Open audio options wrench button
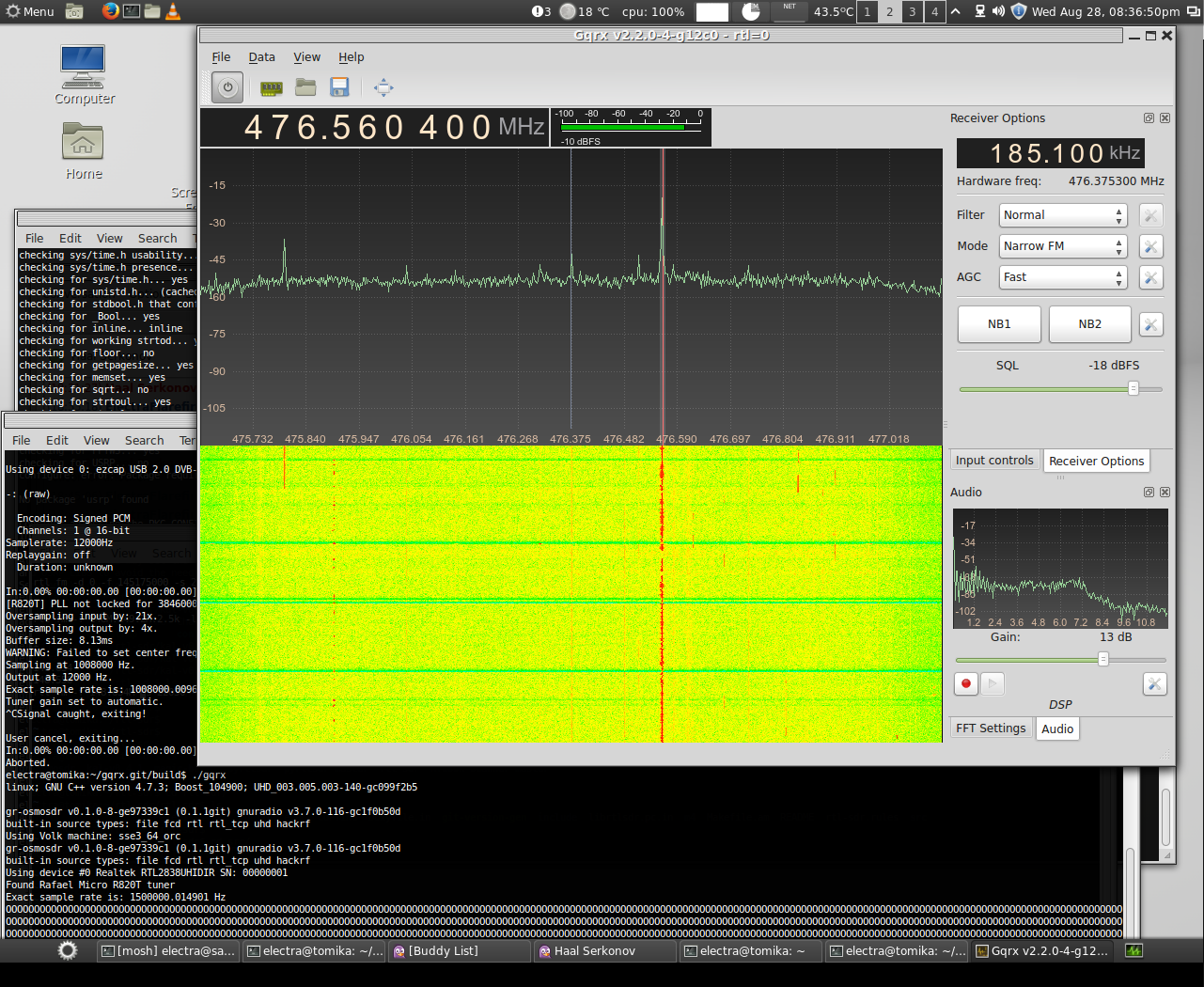Screen dimensions: 1204x987 click(1154, 683)
